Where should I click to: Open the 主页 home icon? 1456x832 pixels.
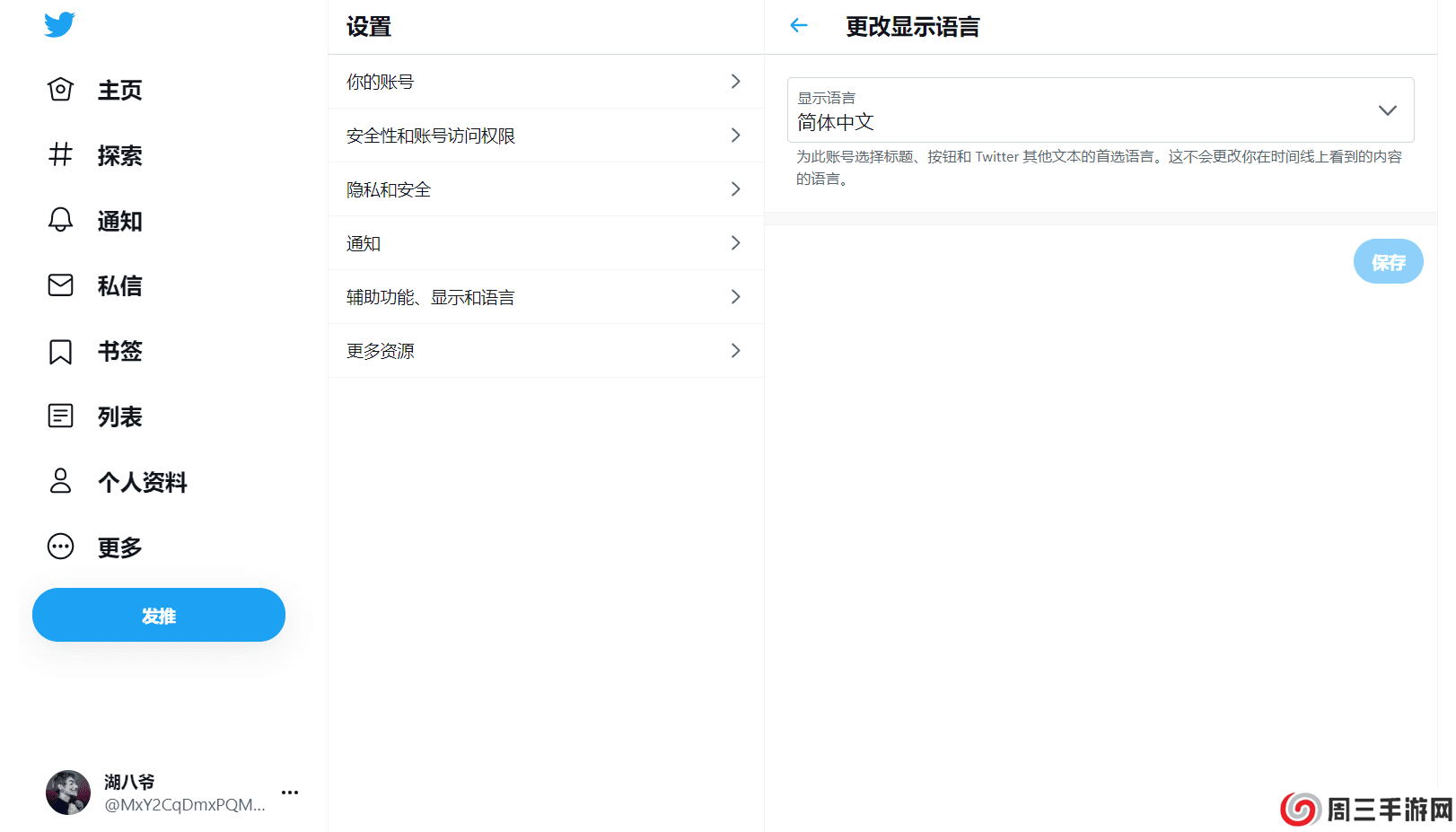point(59,89)
